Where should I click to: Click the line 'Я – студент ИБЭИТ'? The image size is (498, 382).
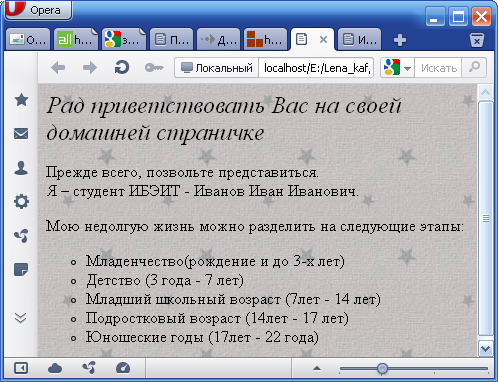click(x=114, y=192)
